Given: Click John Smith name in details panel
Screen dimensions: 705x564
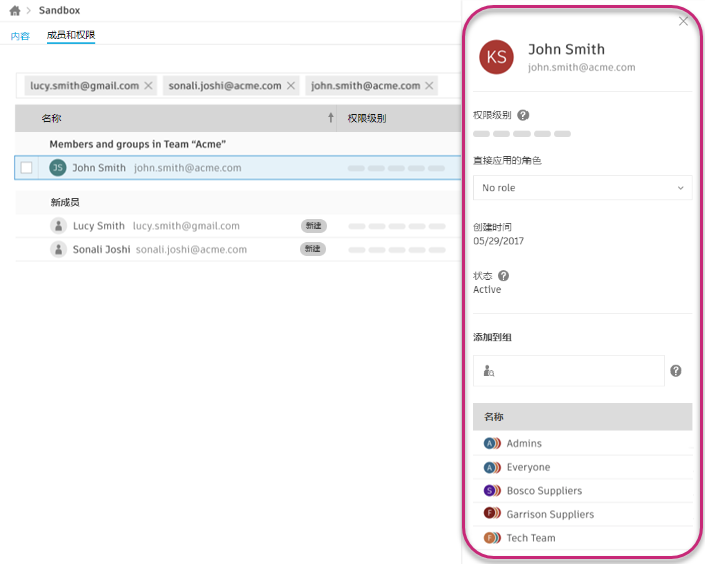Looking at the screenshot, I should coord(567,49).
